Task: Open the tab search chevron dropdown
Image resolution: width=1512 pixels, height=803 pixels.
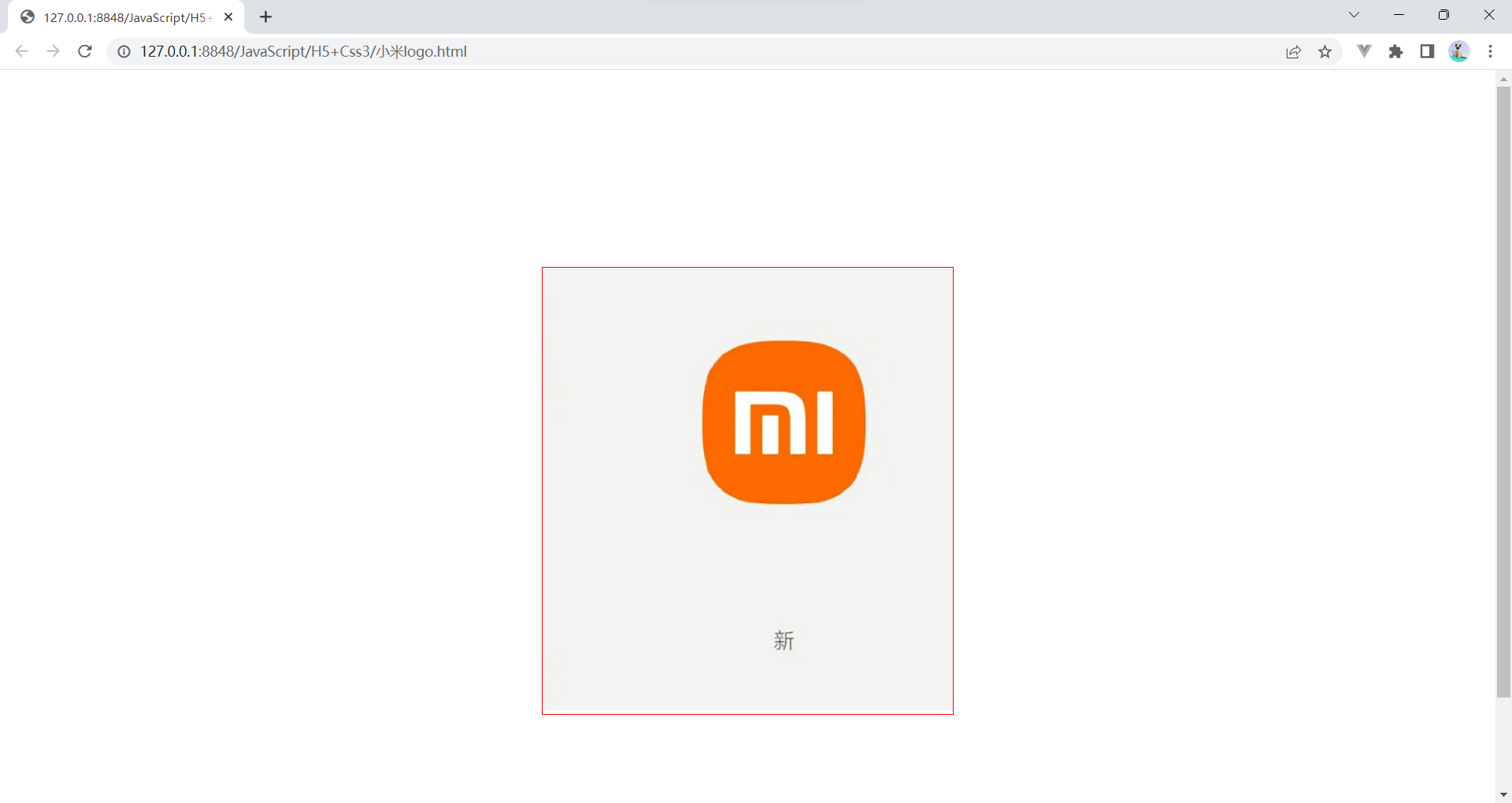Action: (1354, 15)
